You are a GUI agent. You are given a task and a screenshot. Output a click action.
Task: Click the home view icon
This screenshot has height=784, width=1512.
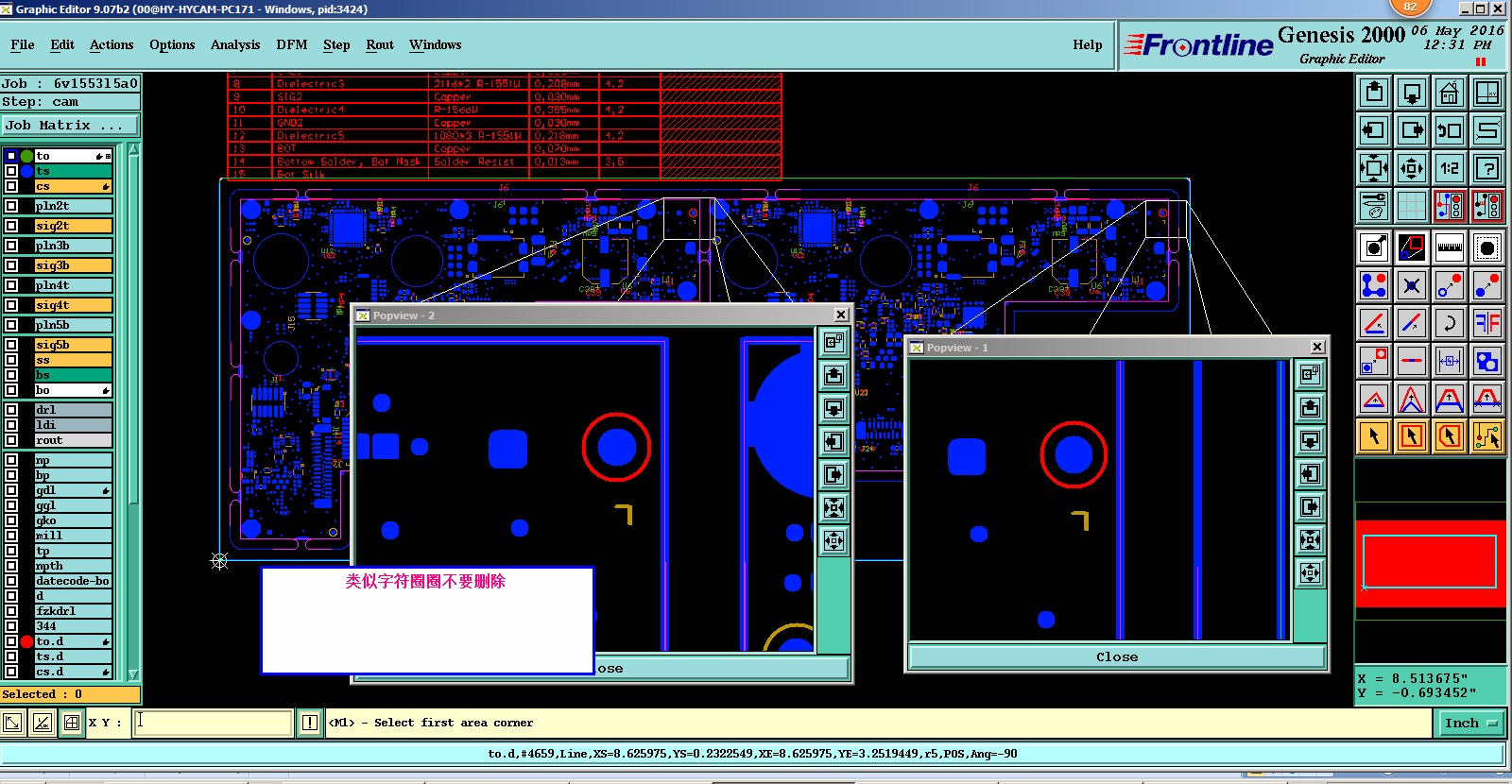(x=1450, y=93)
